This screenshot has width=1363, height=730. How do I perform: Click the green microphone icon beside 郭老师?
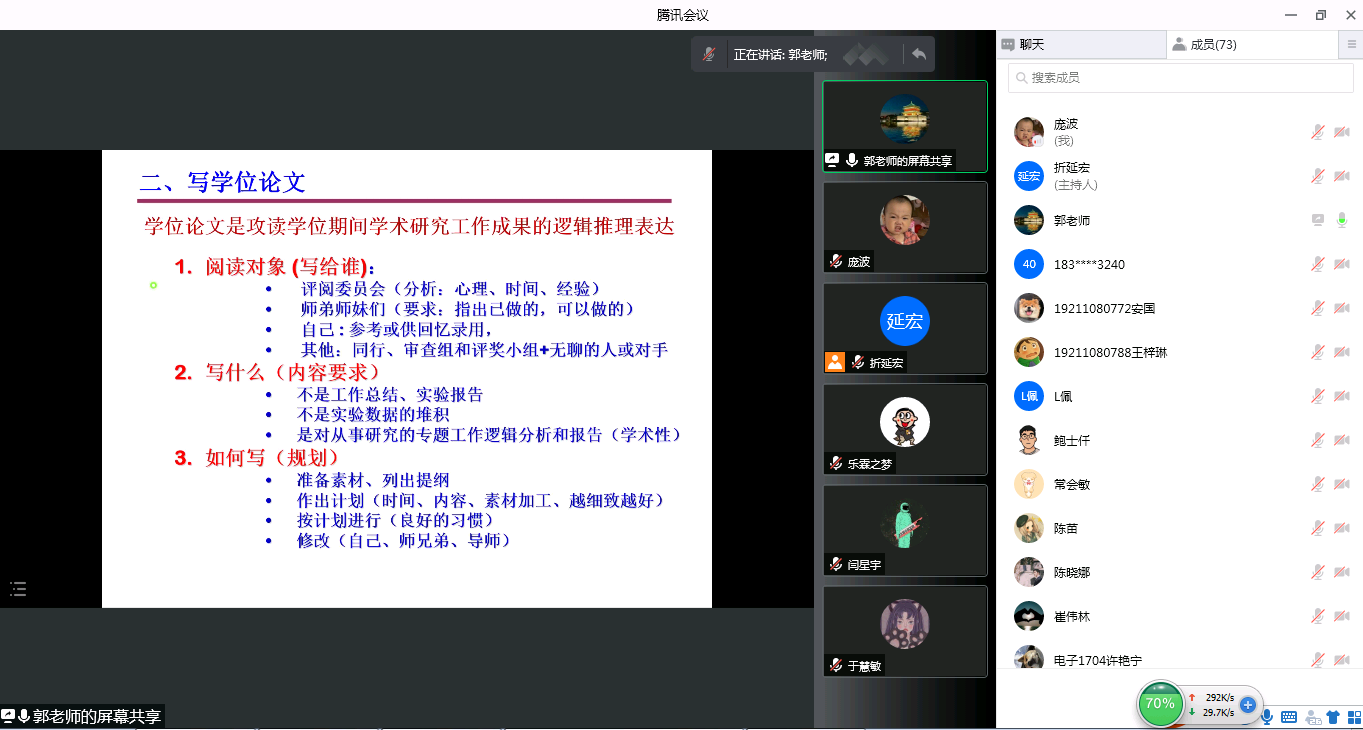pyautogui.click(x=1341, y=219)
